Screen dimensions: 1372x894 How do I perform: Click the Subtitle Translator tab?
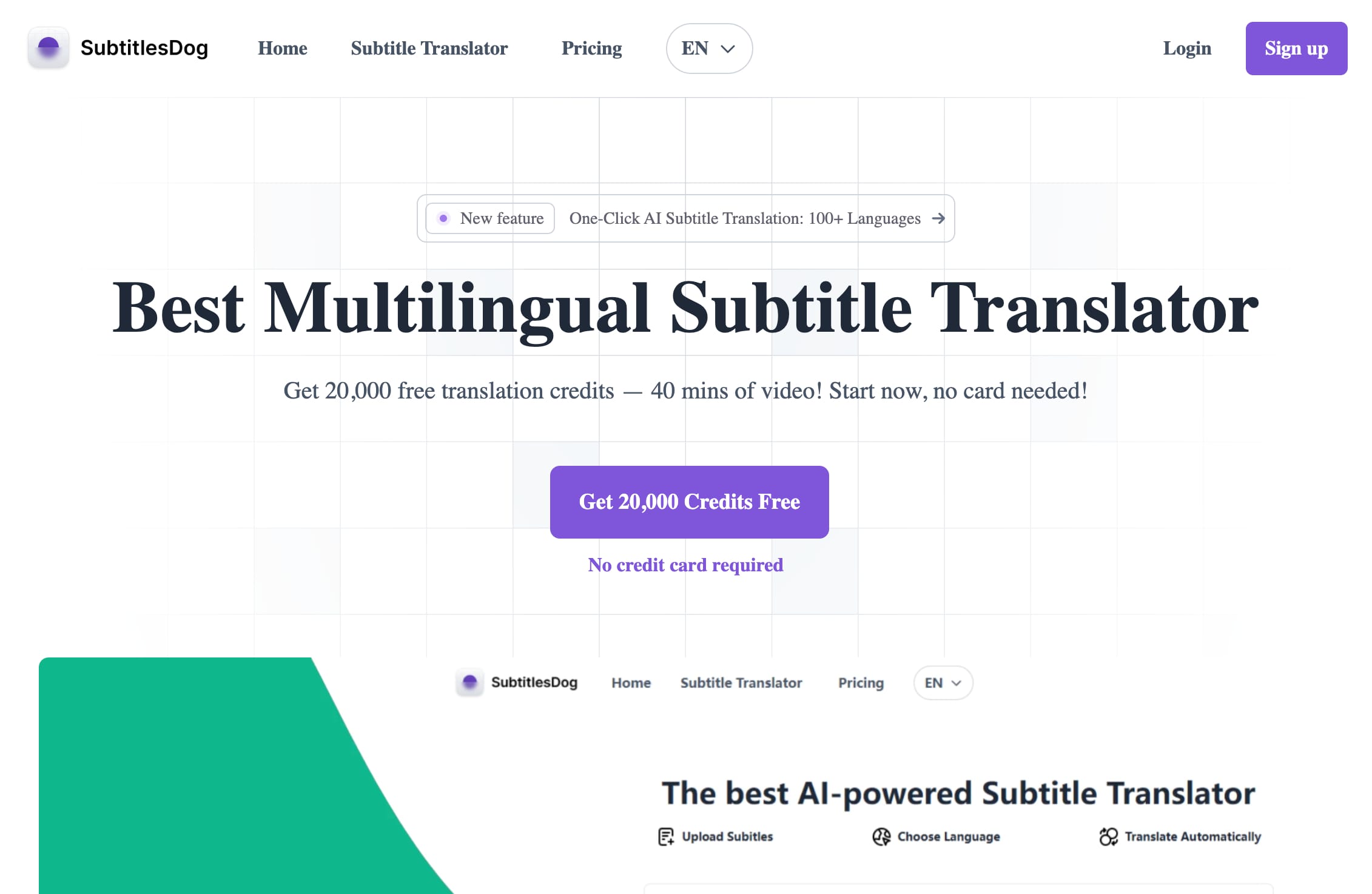click(x=430, y=47)
